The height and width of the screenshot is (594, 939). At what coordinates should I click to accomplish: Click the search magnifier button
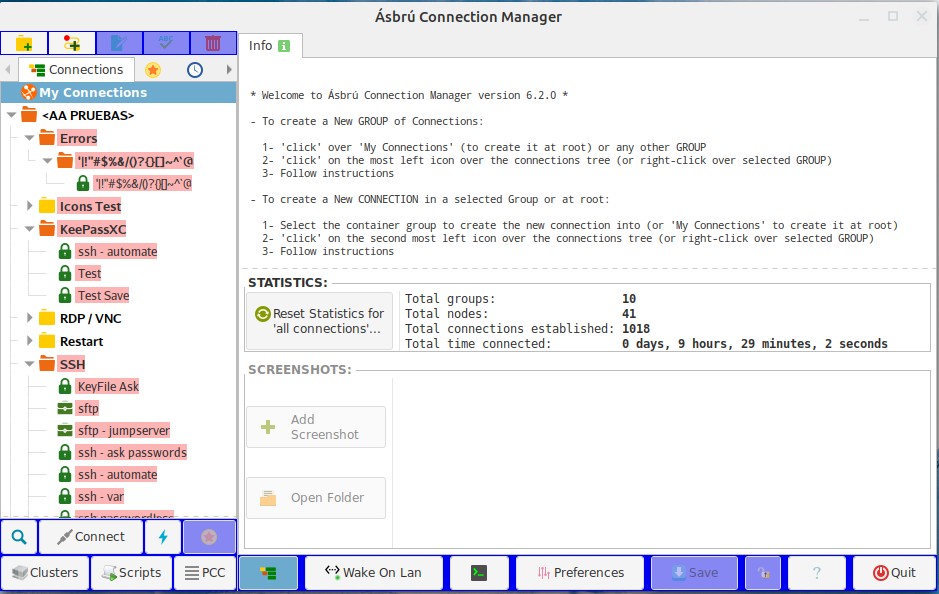click(19, 537)
